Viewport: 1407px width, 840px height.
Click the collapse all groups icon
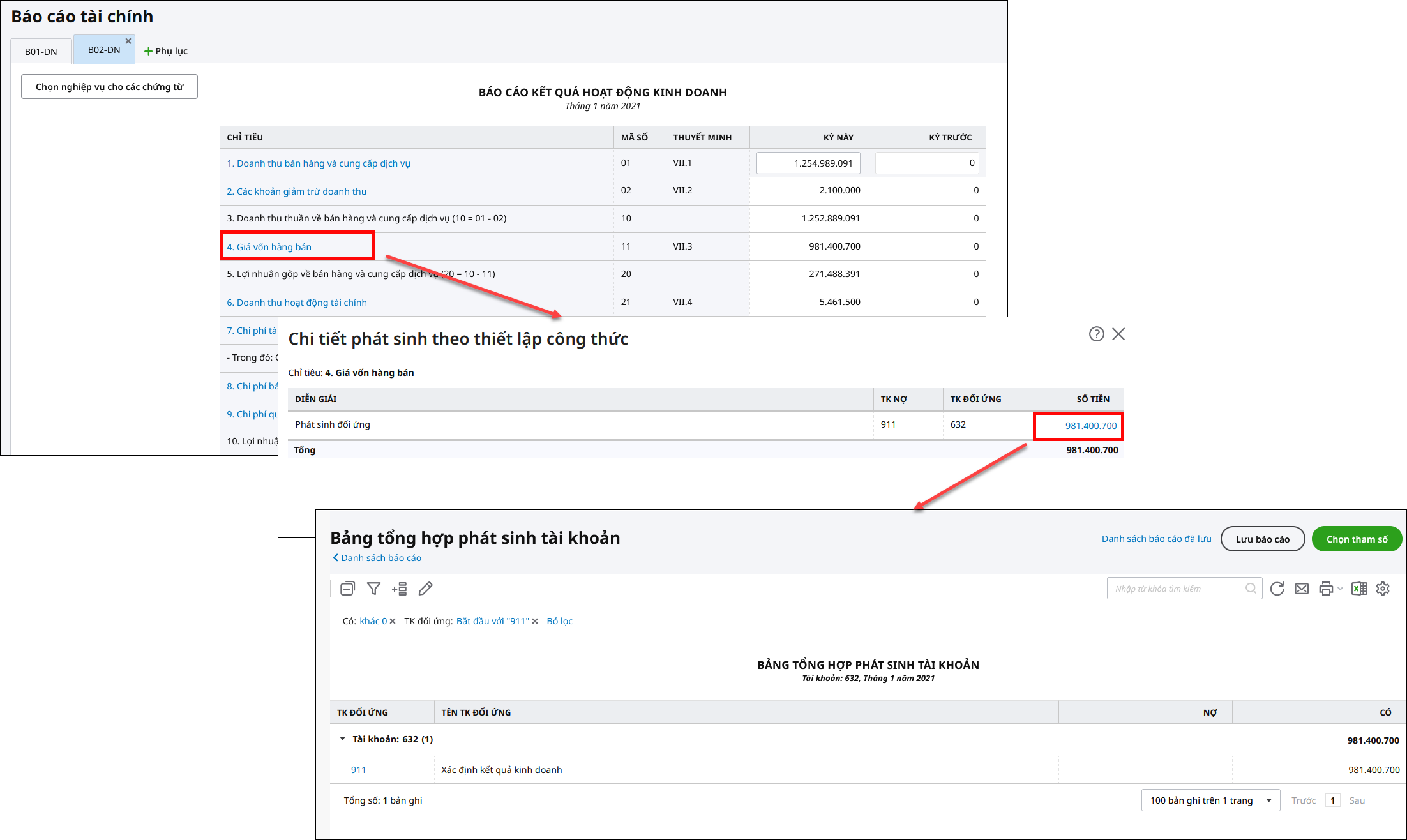(347, 589)
